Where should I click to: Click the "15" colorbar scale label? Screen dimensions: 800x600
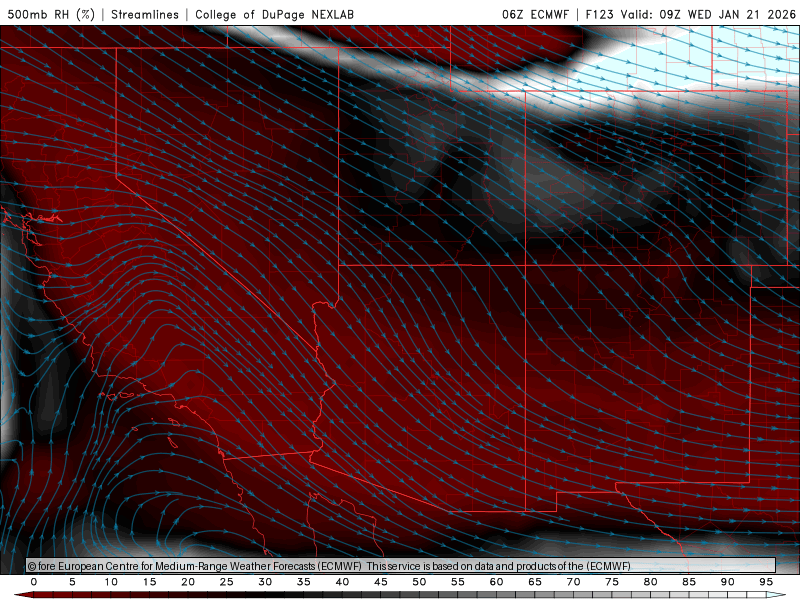click(x=149, y=582)
